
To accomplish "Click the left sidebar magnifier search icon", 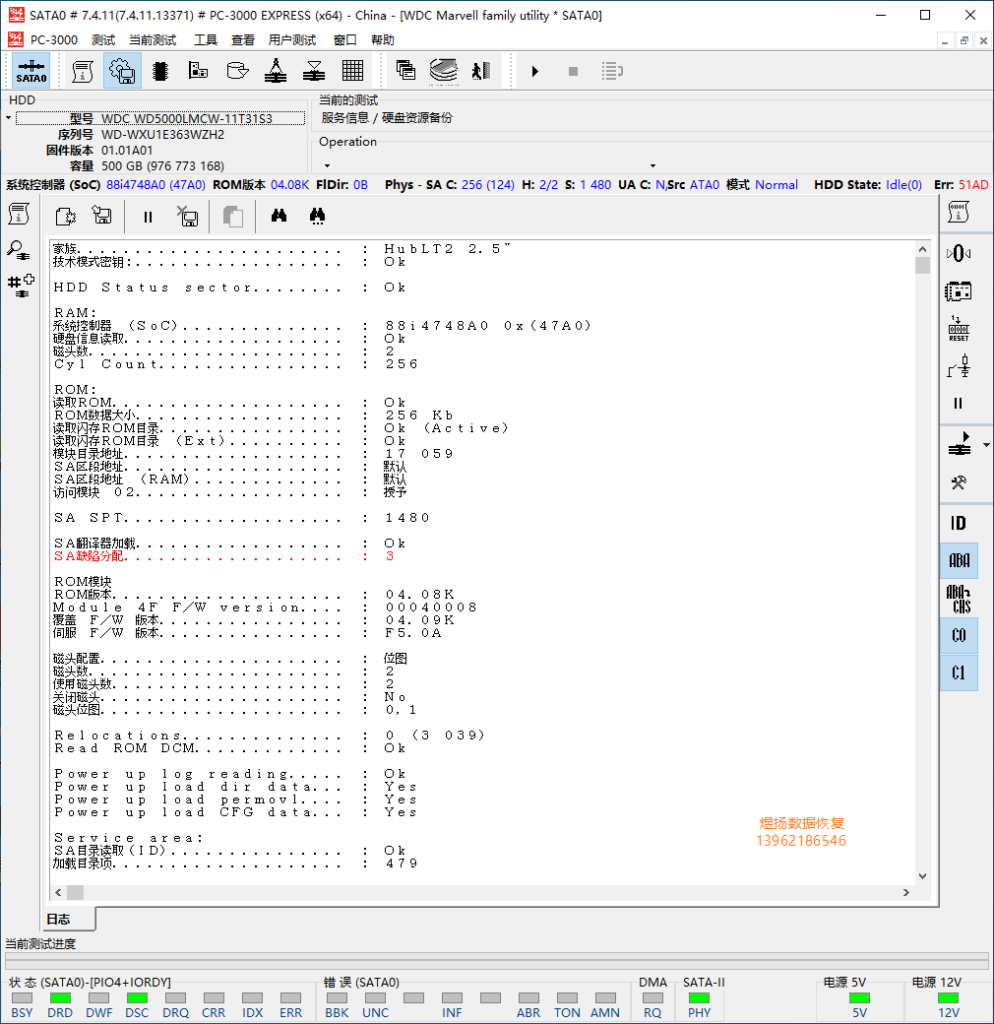I will [x=19, y=249].
